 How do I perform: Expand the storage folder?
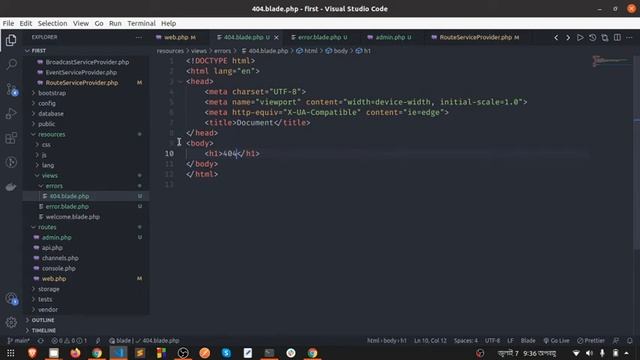(49, 289)
